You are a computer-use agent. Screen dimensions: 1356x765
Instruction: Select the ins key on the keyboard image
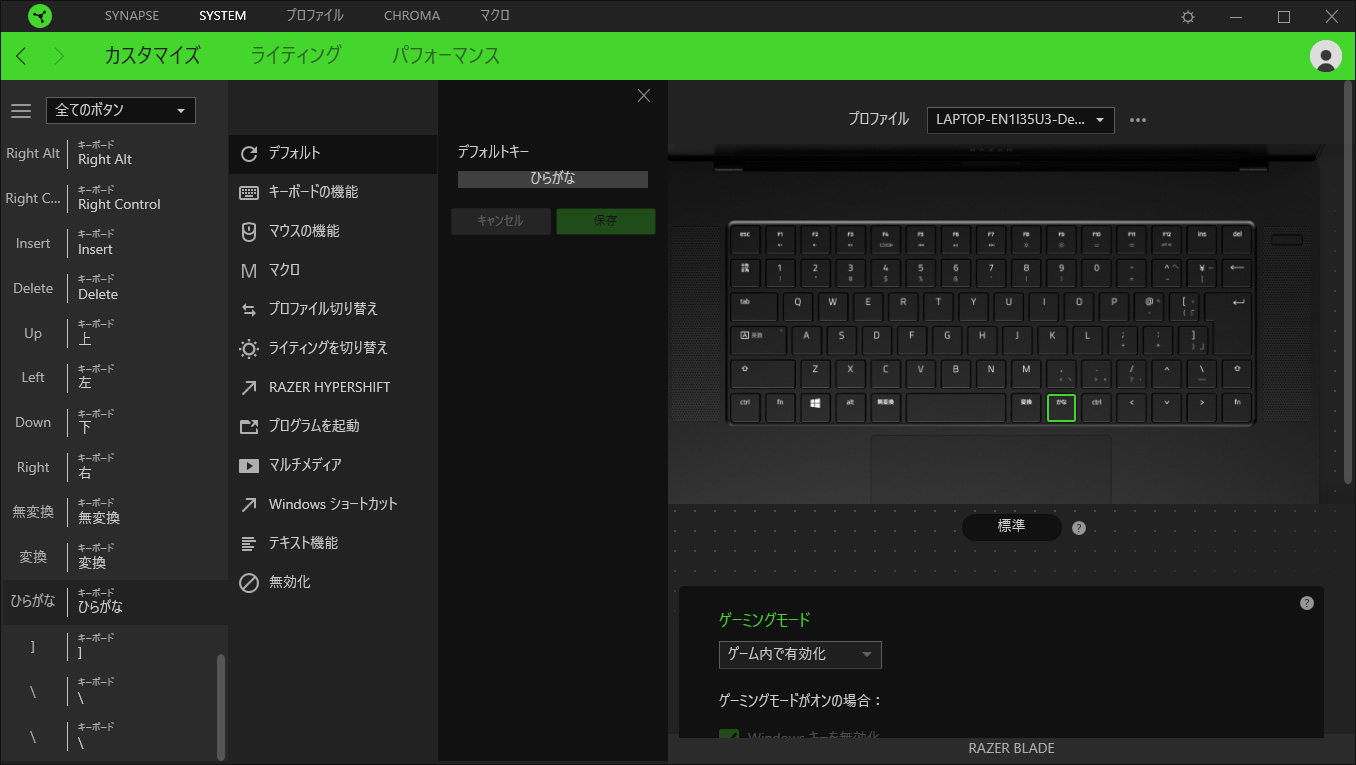click(x=1201, y=240)
